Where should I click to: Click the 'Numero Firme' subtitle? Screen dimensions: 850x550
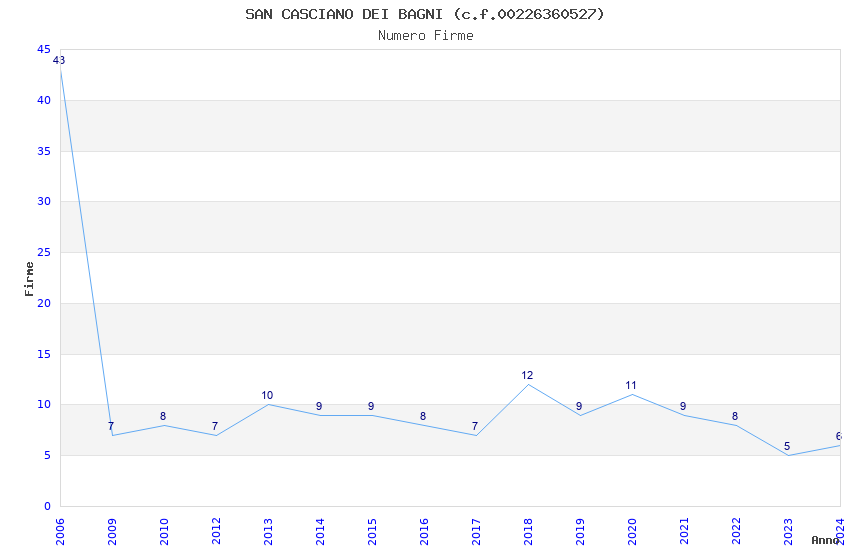[426, 36]
